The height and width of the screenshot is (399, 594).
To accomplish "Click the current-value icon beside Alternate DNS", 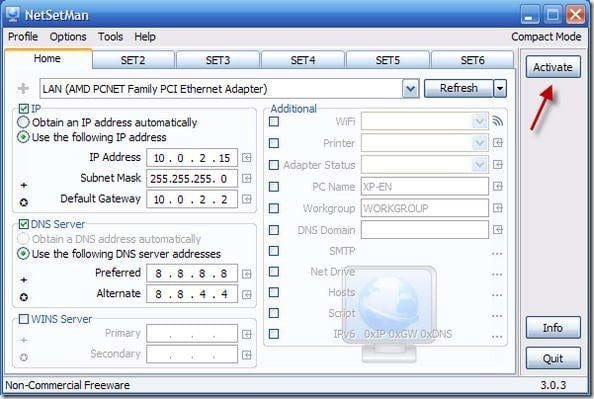I will pyautogui.click(x=247, y=294).
